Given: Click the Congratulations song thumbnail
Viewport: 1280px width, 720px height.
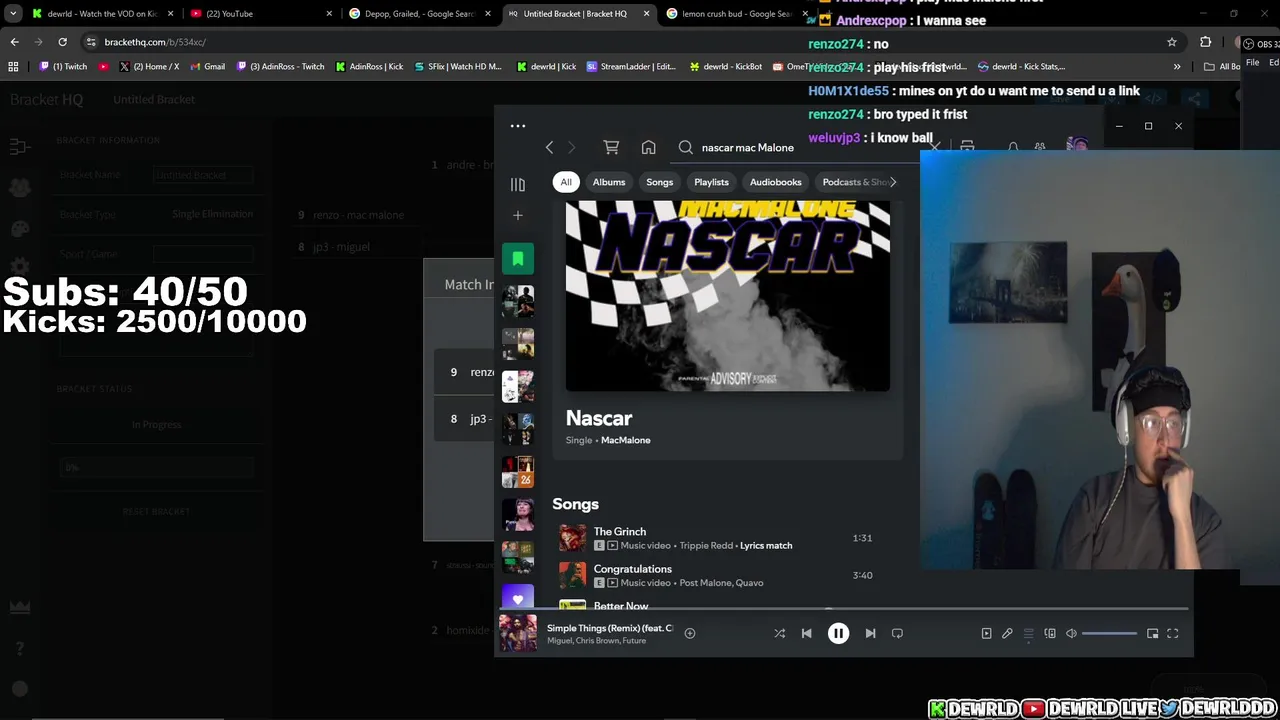Looking at the screenshot, I should tap(572, 575).
